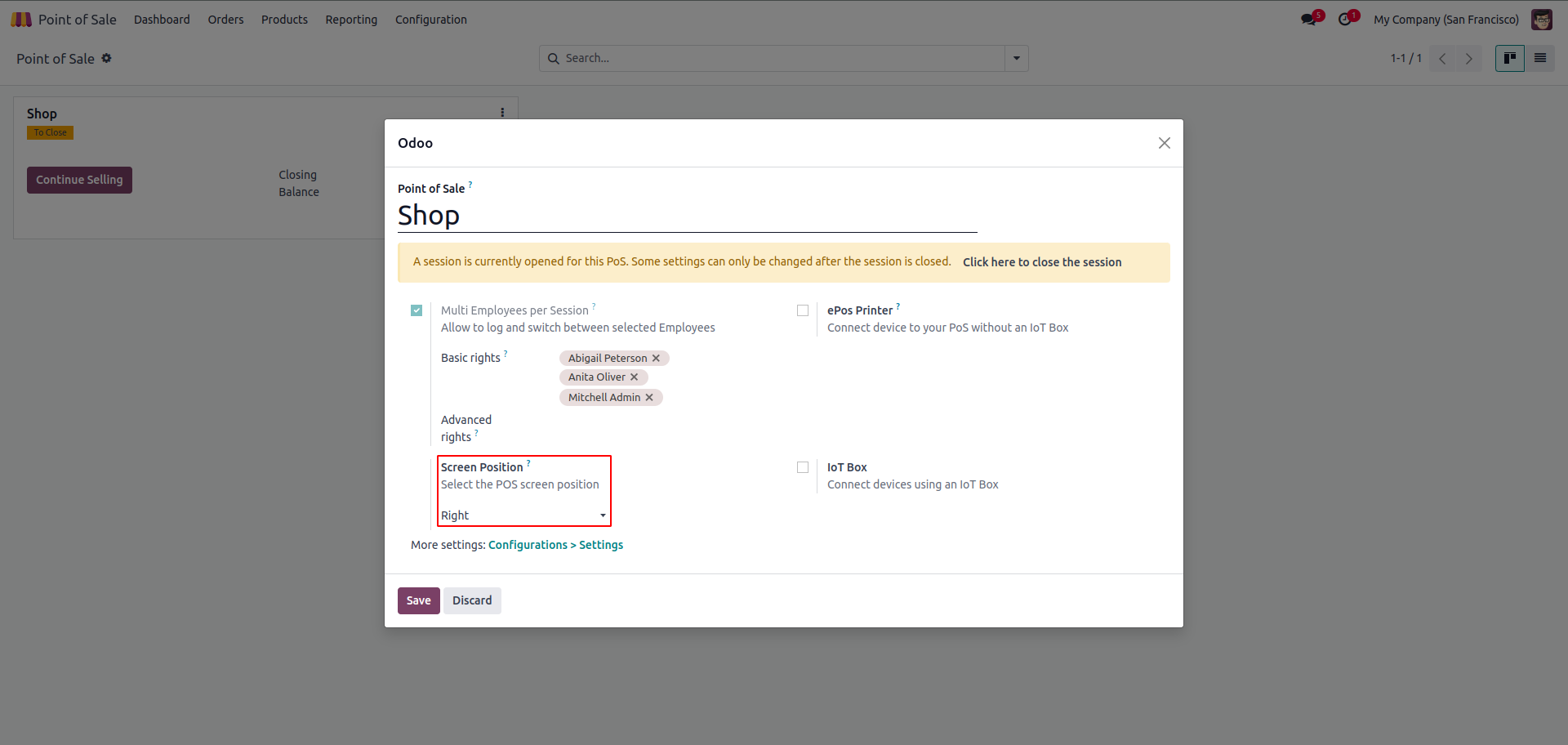Click help mark next to Point of Sale label
The width and height of the screenshot is (1568, 745).
click(470, 185)
